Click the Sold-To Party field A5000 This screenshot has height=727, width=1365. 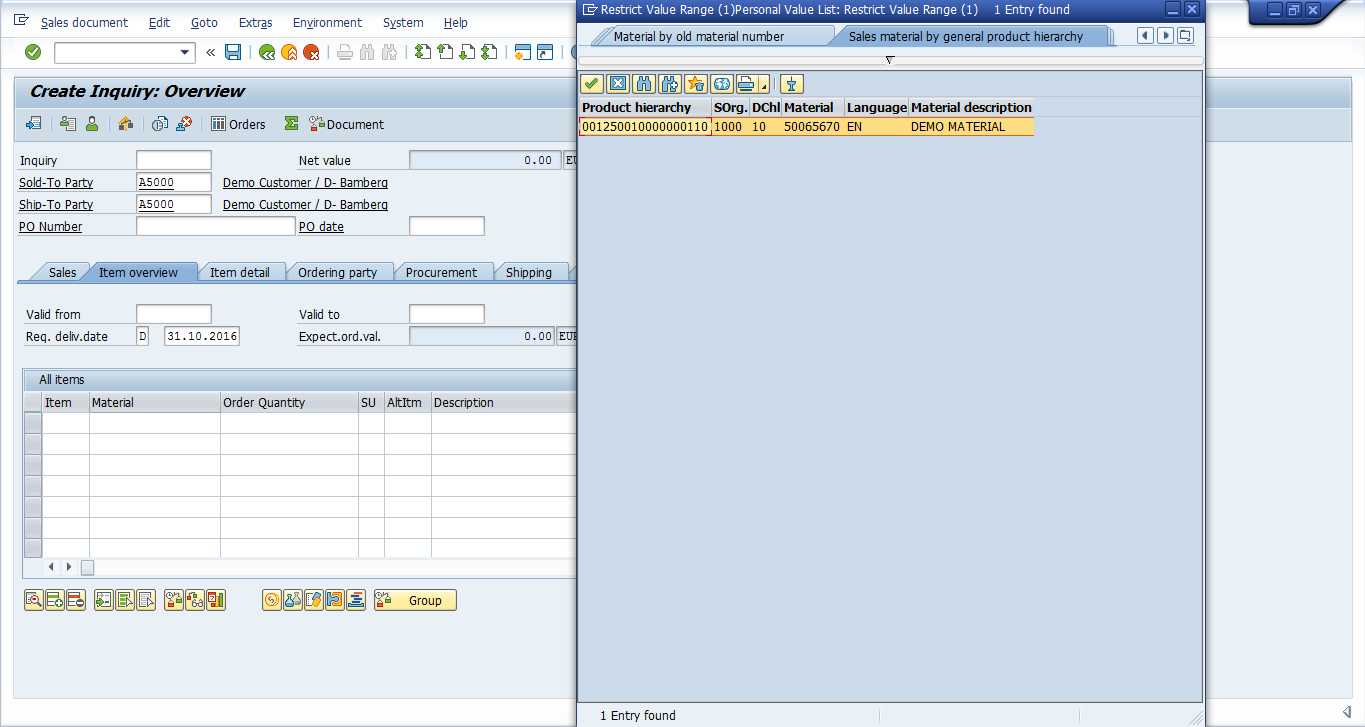[x=174, y=182]
